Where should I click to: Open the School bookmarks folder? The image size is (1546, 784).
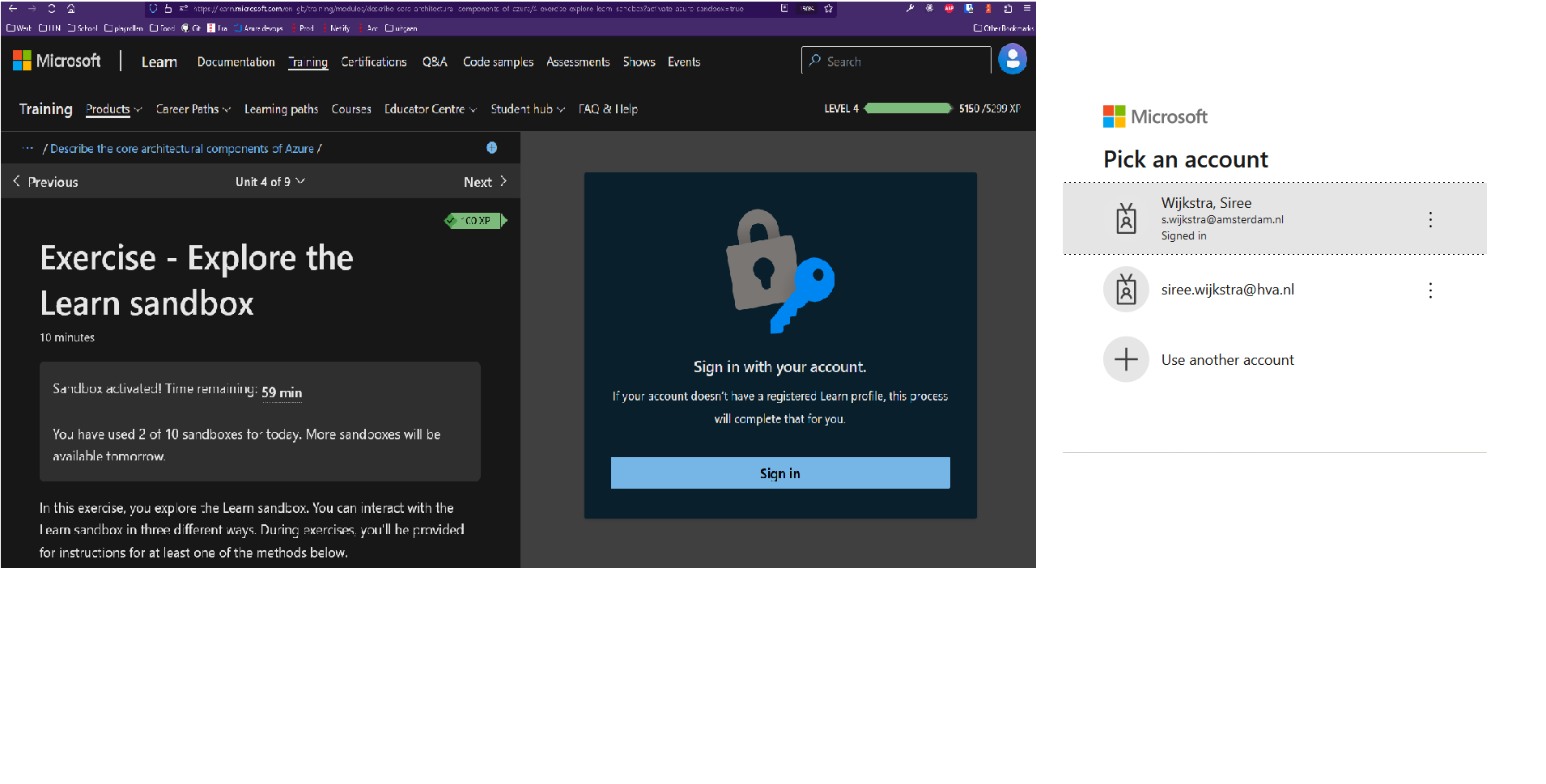[83, 28]
